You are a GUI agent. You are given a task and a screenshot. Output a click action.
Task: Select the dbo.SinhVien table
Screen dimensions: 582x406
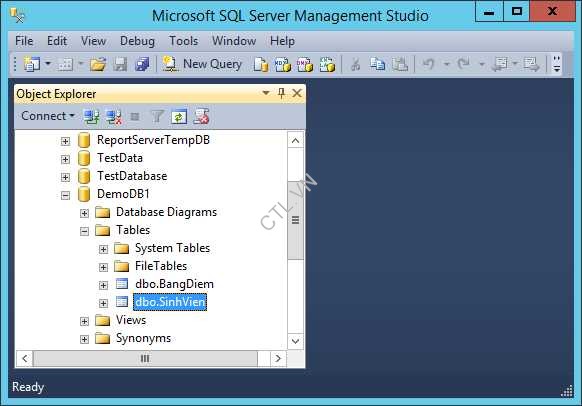170,302
